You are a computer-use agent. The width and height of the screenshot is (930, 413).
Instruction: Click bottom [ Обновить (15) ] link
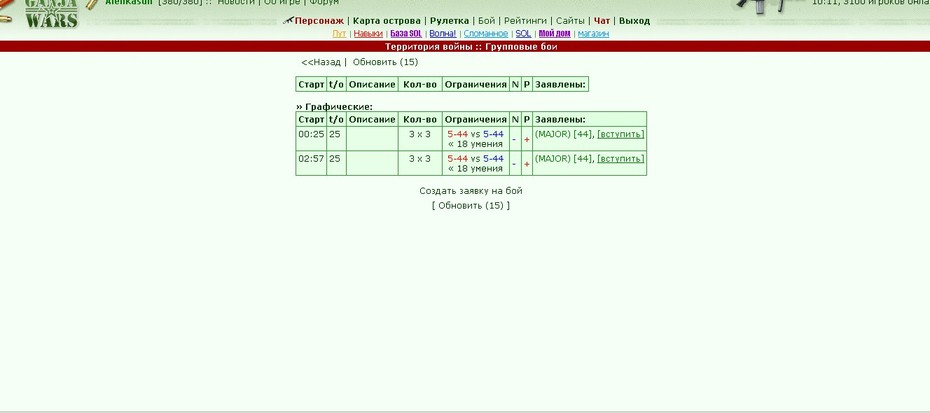(x=471, y=205)
